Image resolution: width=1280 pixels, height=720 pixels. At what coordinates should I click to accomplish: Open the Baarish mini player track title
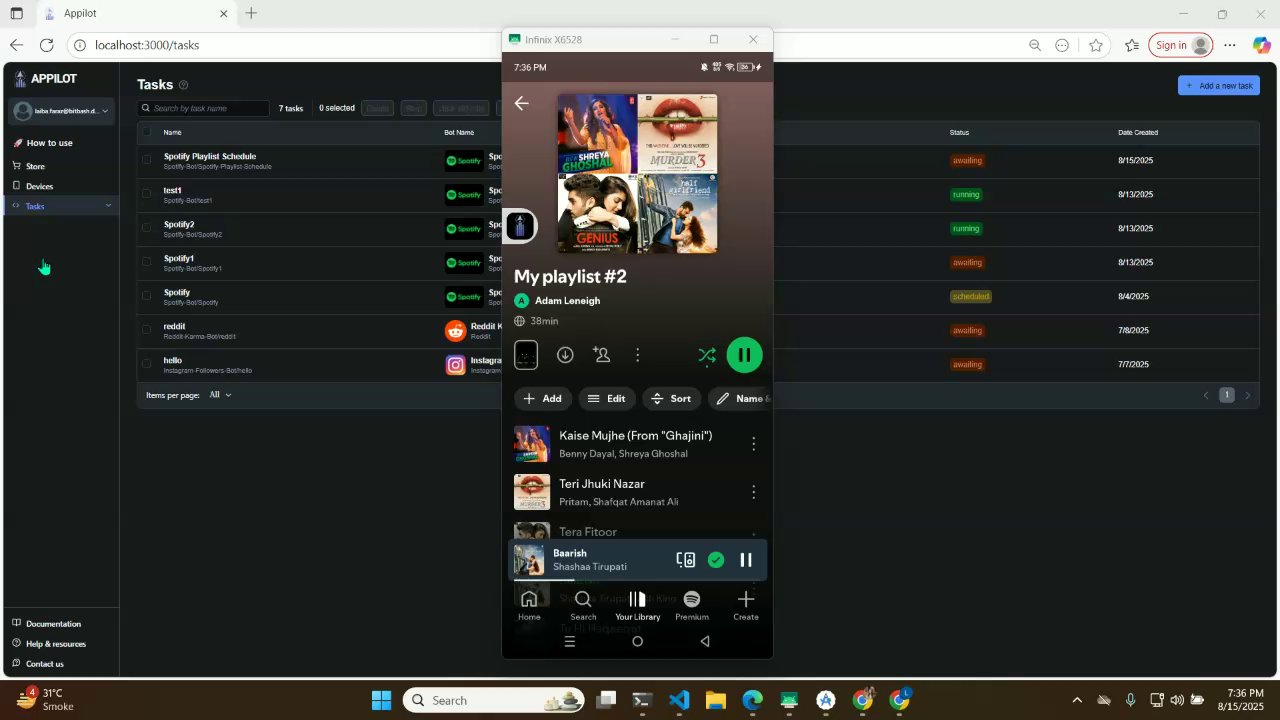coord(570,553)
